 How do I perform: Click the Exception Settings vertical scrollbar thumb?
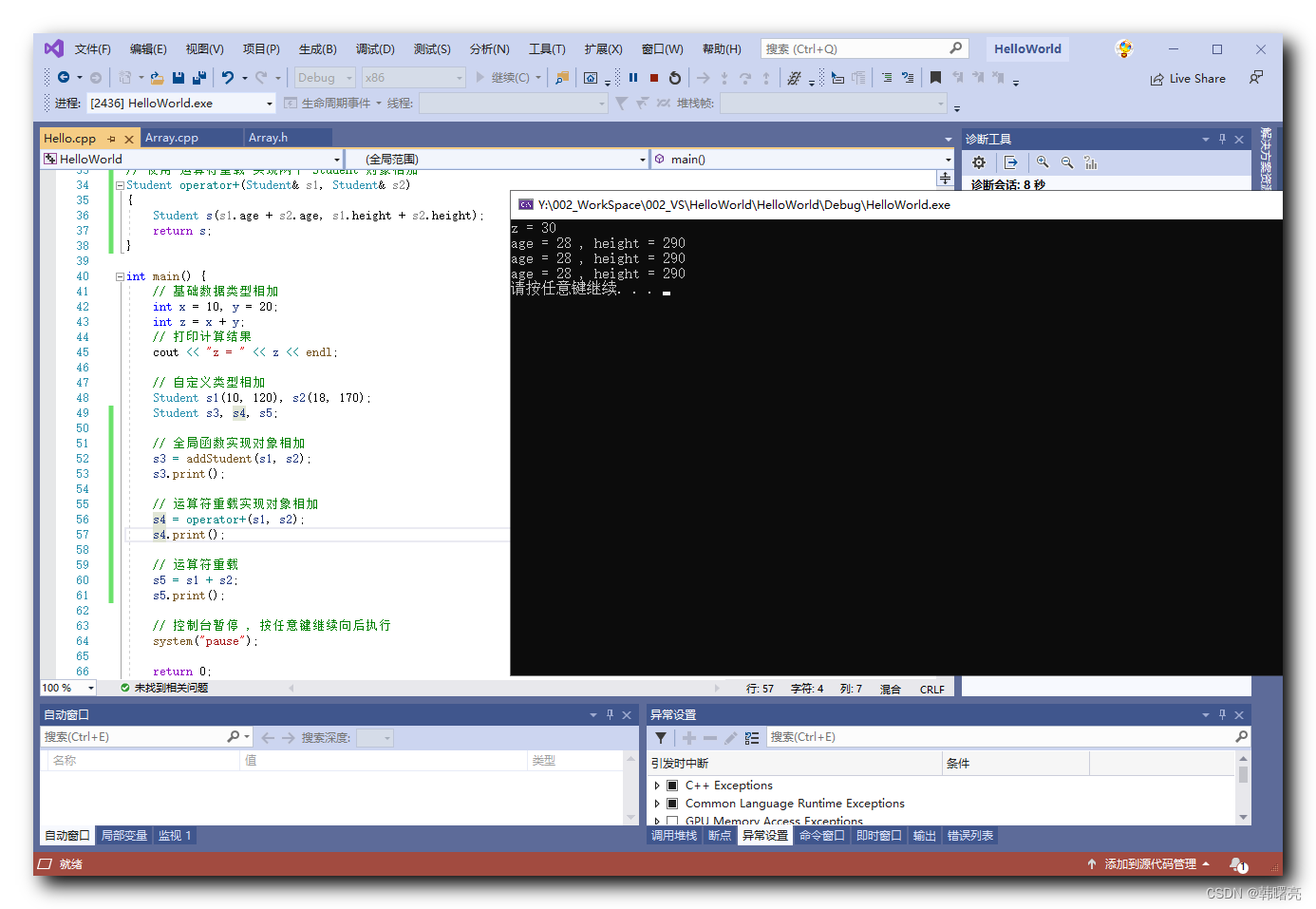point(1243,774)
